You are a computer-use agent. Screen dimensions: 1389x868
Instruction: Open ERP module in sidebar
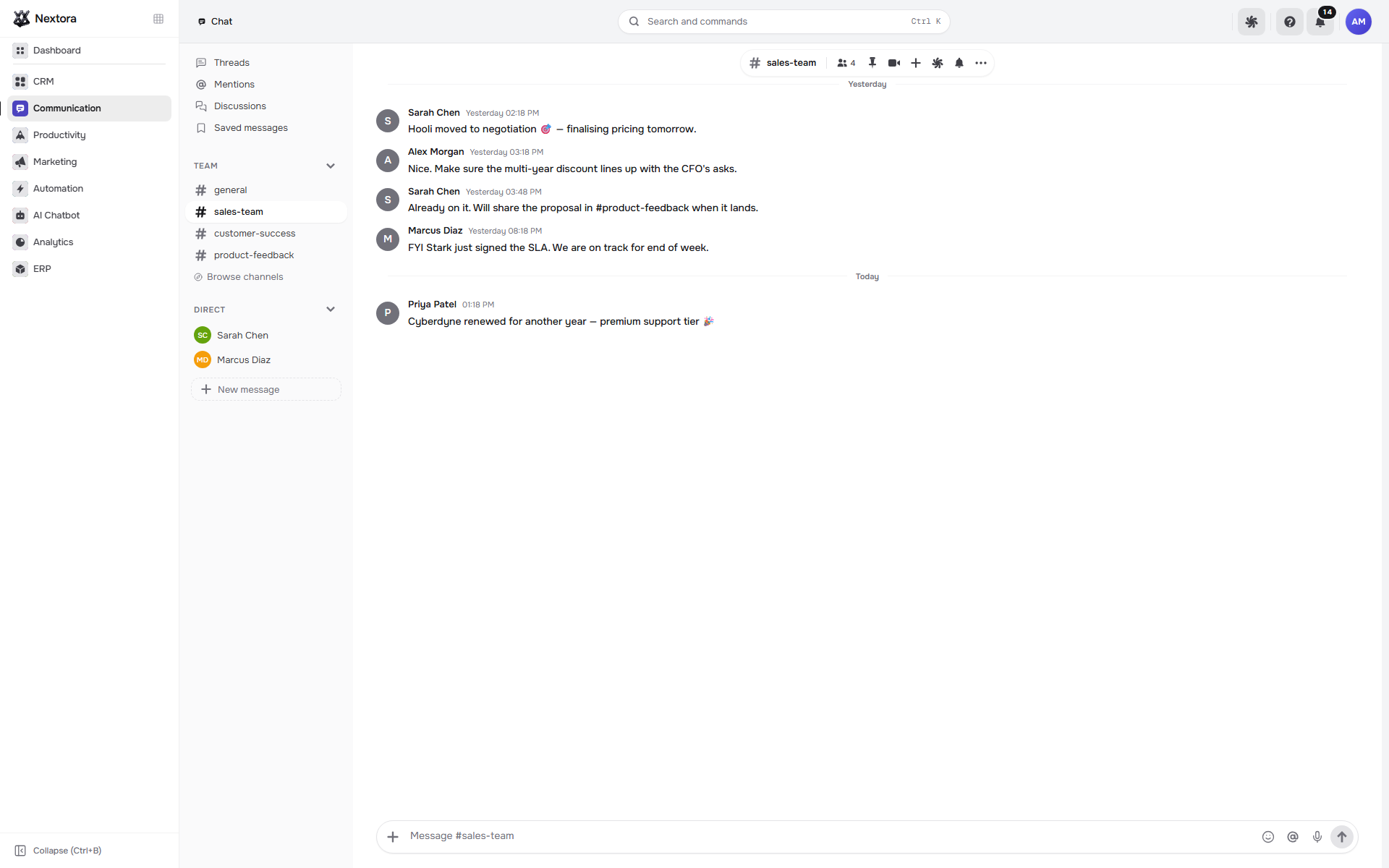[x=89, y=269]
